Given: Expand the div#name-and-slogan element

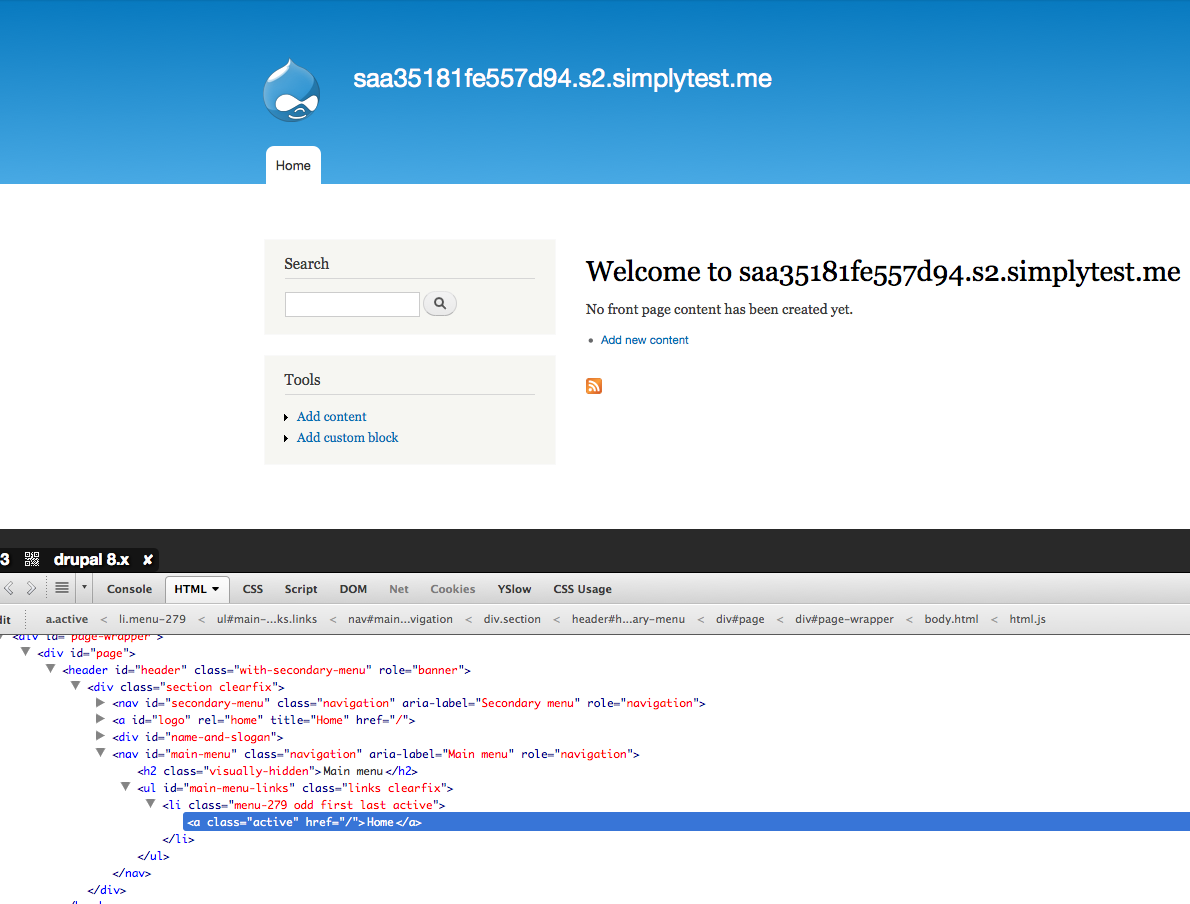Looking at the screenshot, I should 100,737.
